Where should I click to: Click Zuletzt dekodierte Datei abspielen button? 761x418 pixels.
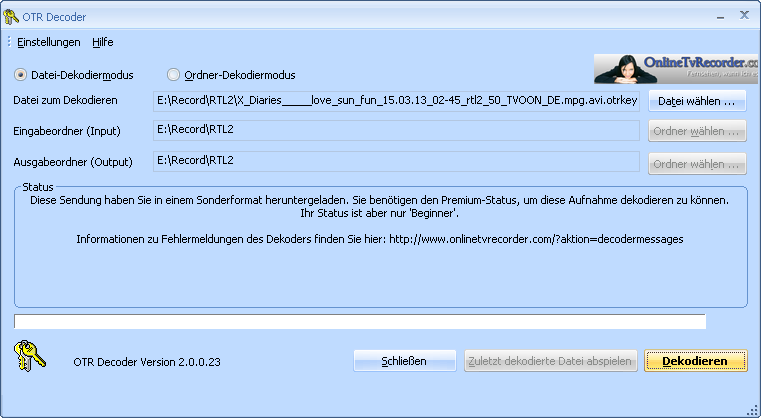point(550,361)
